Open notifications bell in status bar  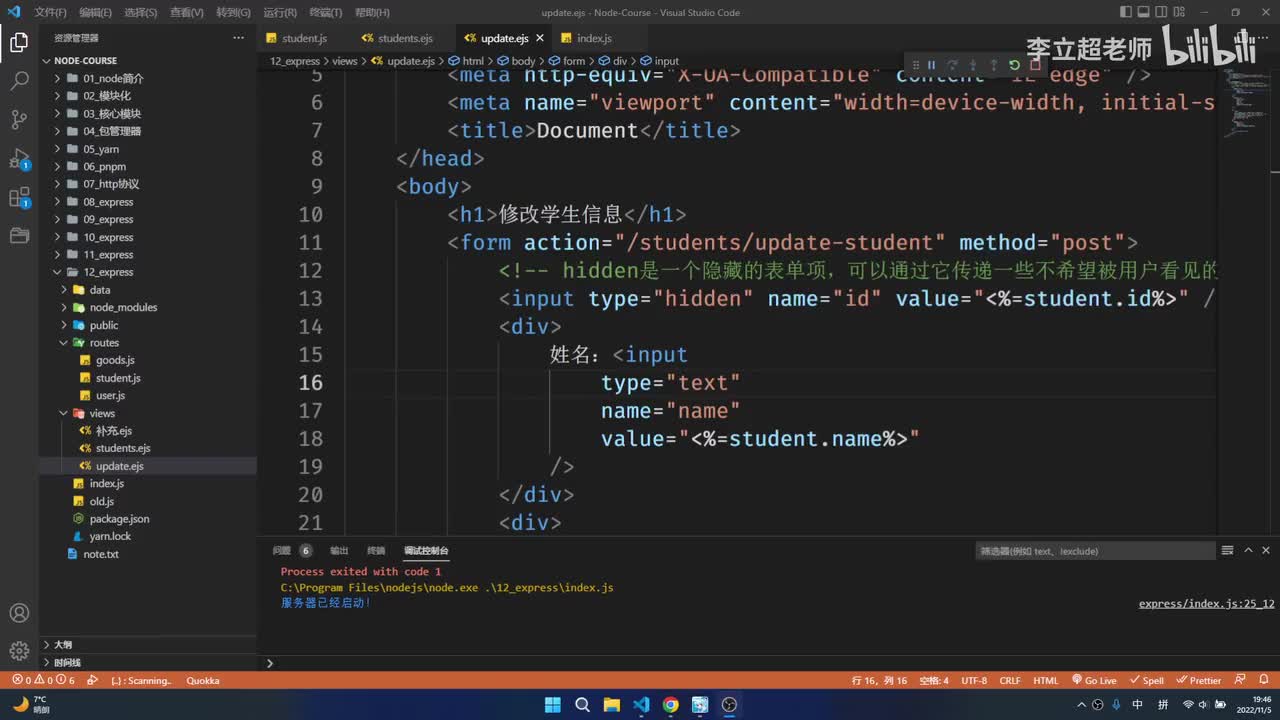(x=1266, y=680)
